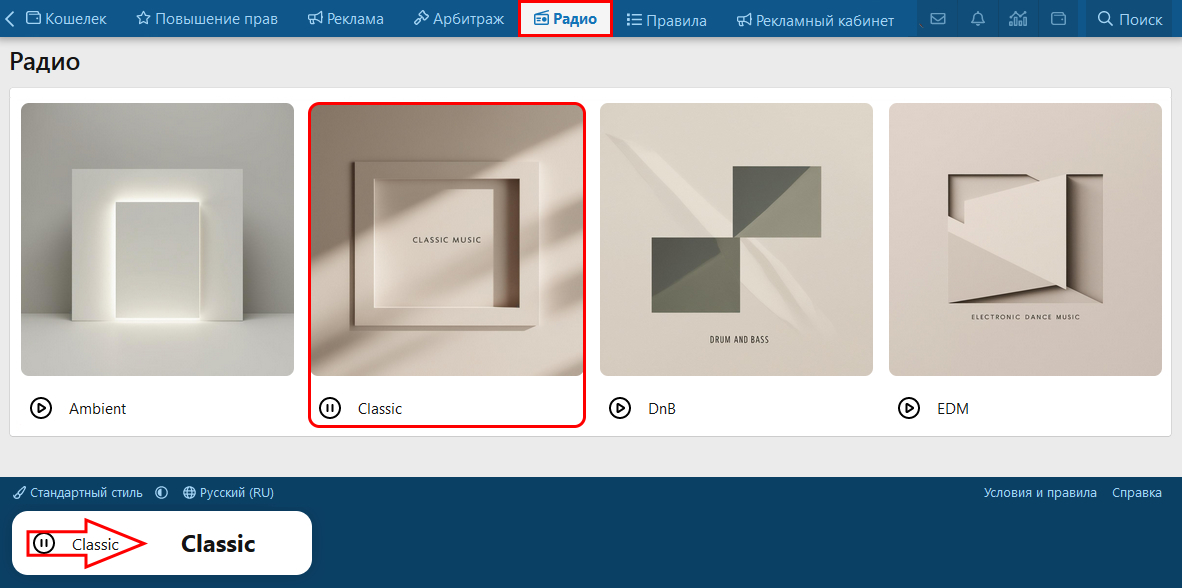Pause Classic in the bottom player bar
Image resolution: width=1182 pixels, height=588 pixels.
point(44,543)
